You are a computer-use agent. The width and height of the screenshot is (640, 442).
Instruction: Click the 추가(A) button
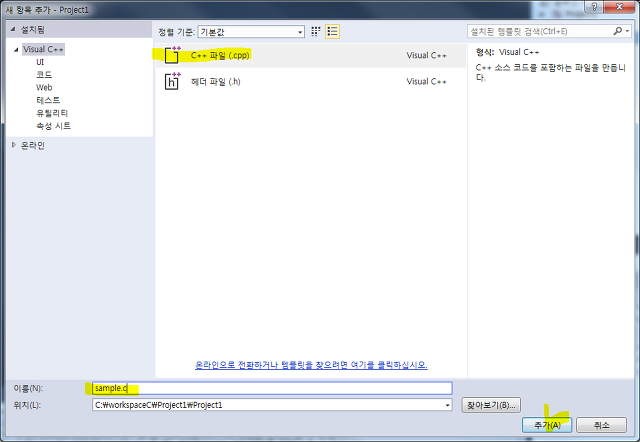547,425
